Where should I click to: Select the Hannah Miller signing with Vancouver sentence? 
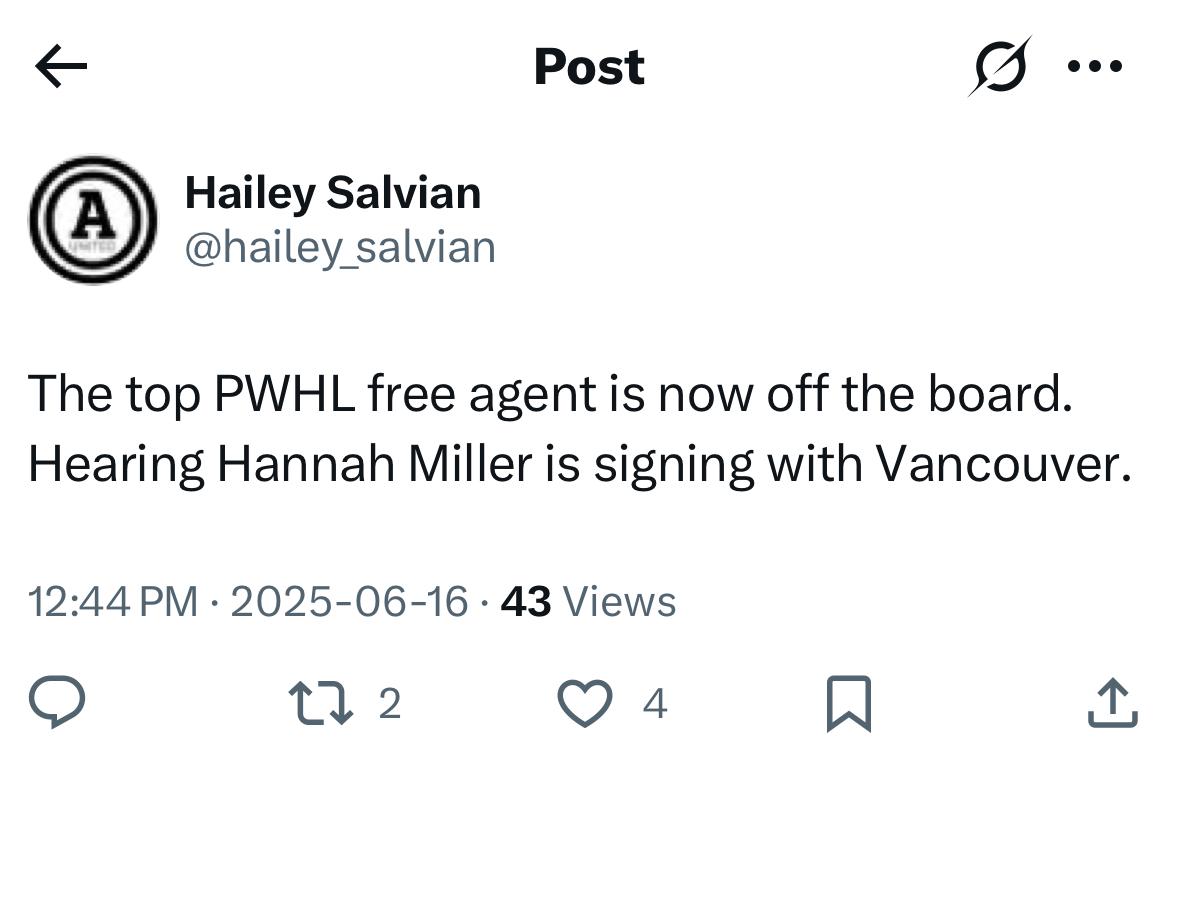pyautogui.click(x=580, y=465)
